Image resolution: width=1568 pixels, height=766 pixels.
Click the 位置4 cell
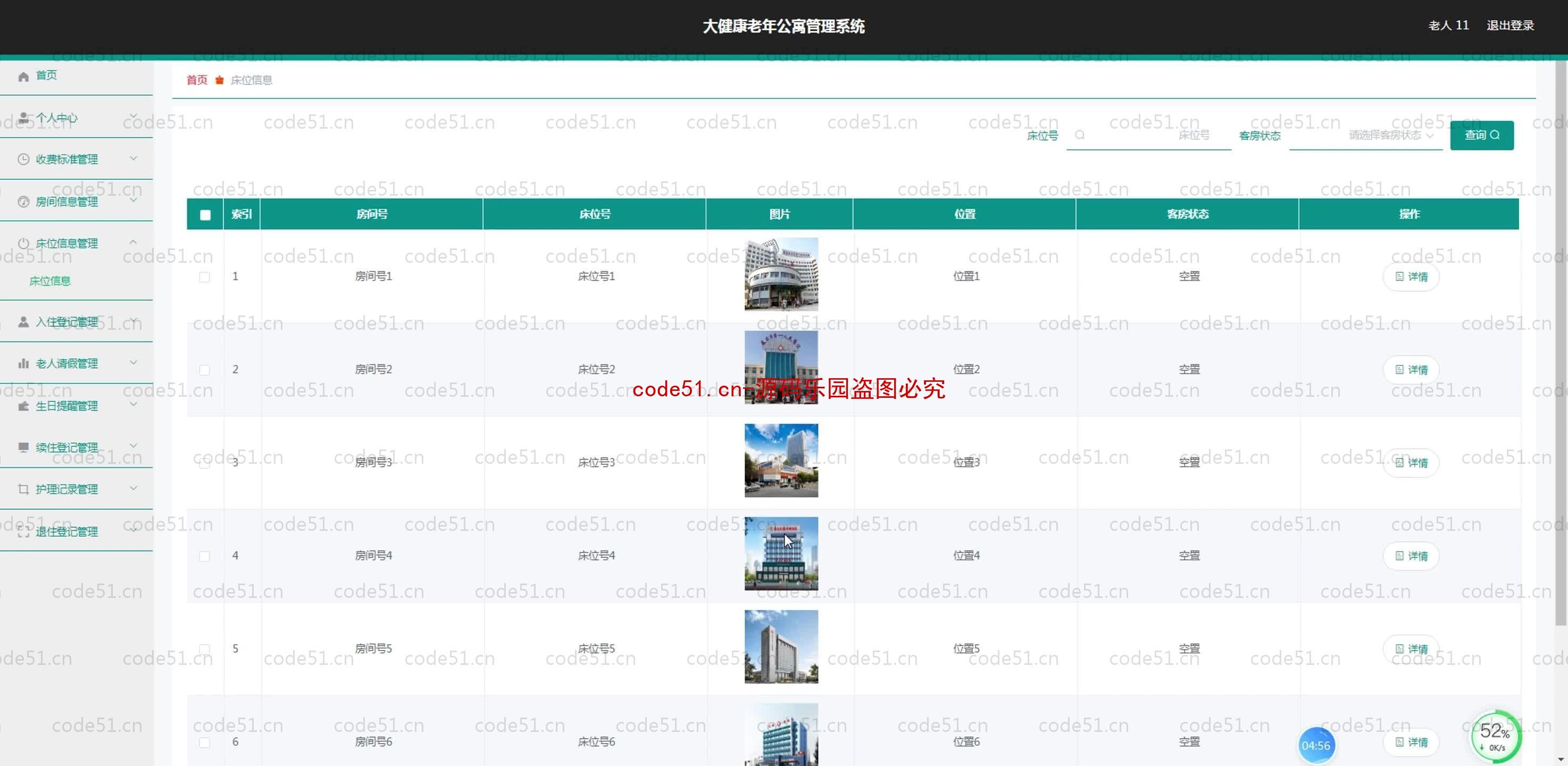[x=966, y=556]
